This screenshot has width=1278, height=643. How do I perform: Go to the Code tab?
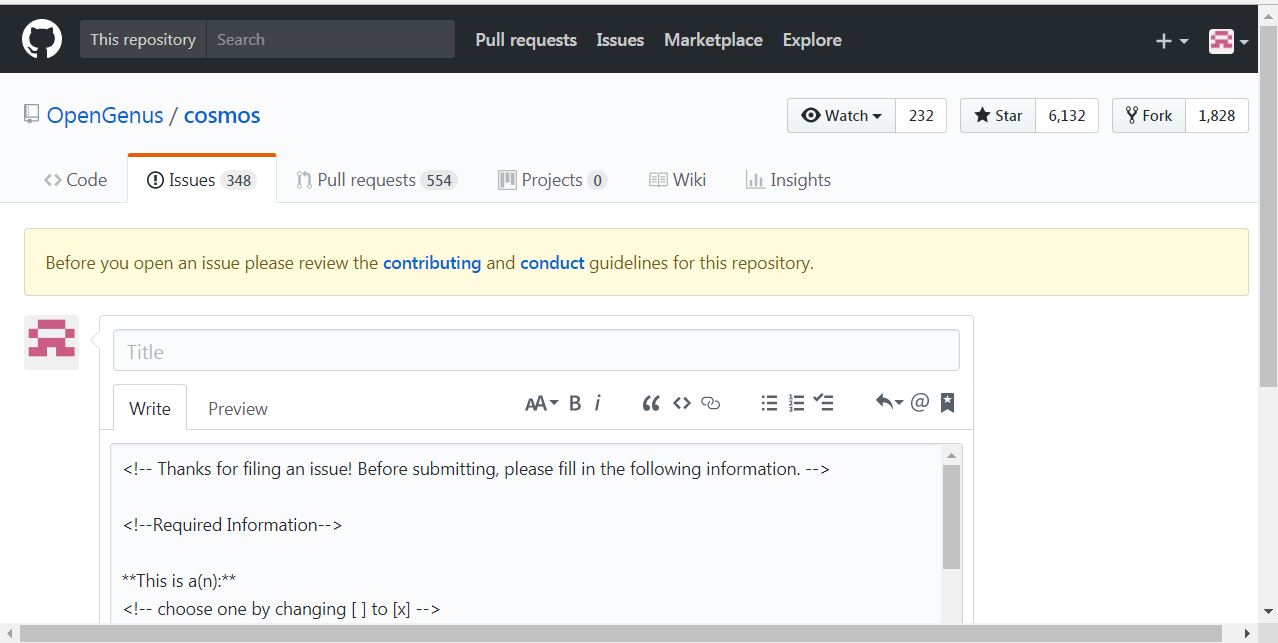coord(76,180)
